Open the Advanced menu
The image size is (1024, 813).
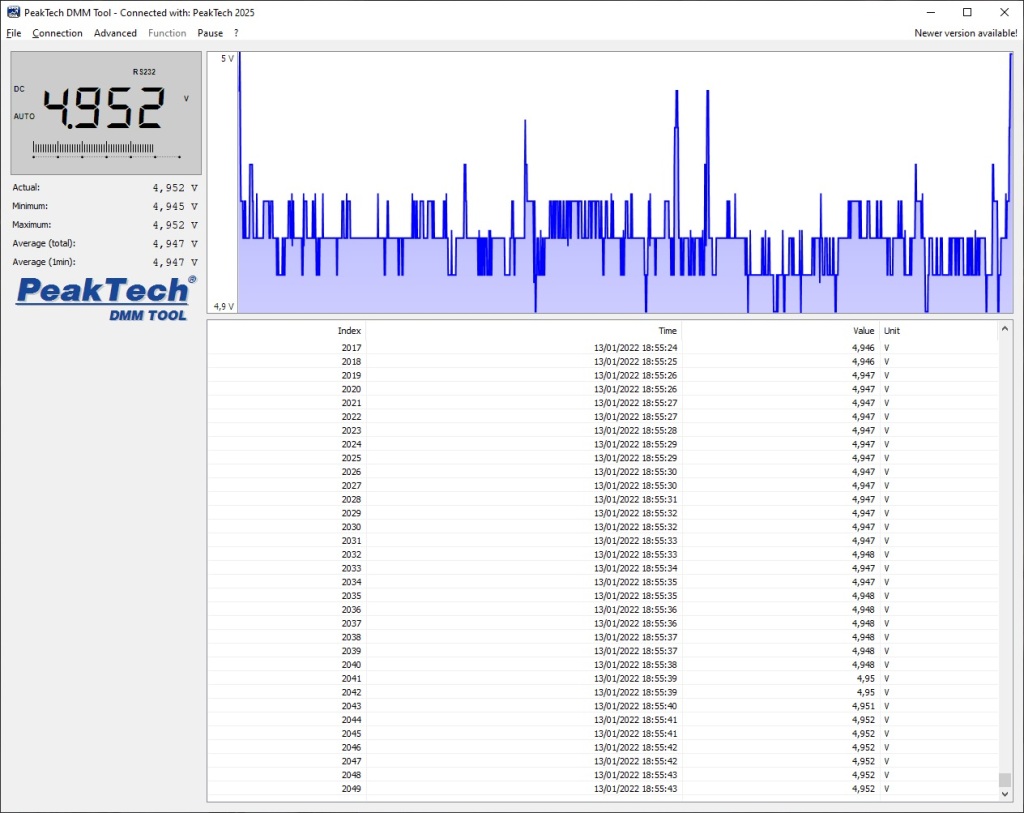point(115,33)
